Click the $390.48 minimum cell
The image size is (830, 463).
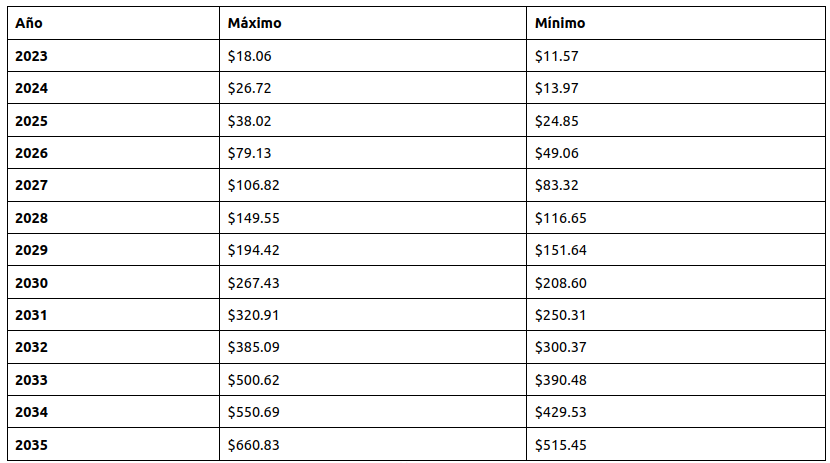click(561, 380)
